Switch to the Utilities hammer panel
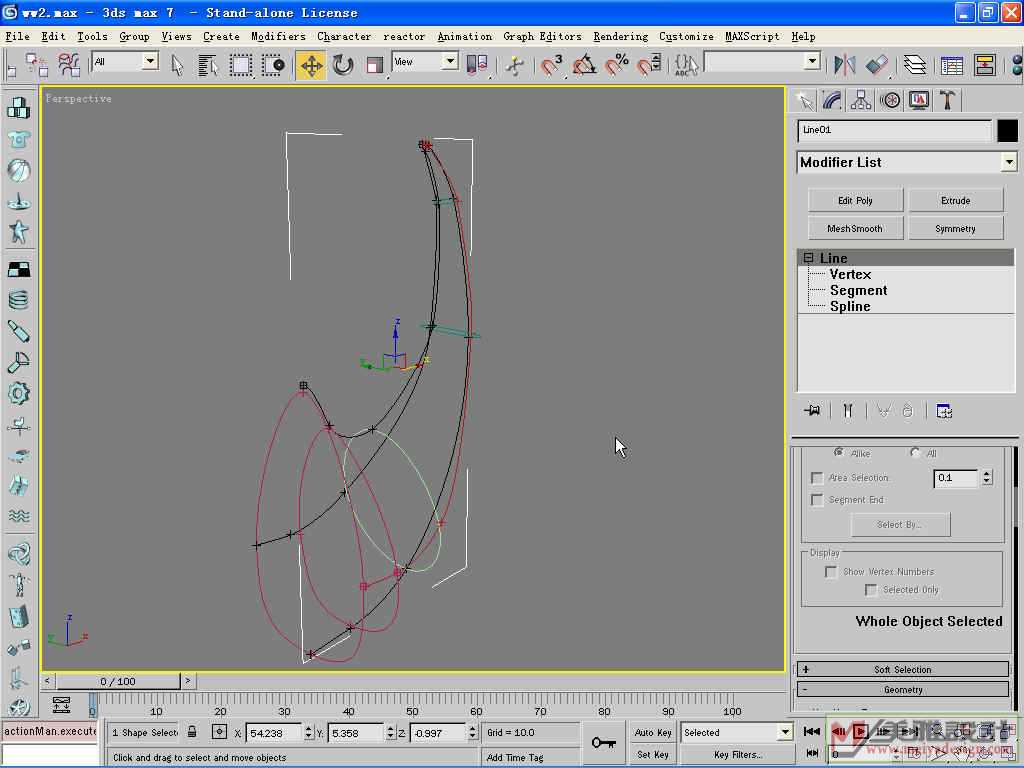This screenshot has width=1024, height=768. (x=947, y=100)
